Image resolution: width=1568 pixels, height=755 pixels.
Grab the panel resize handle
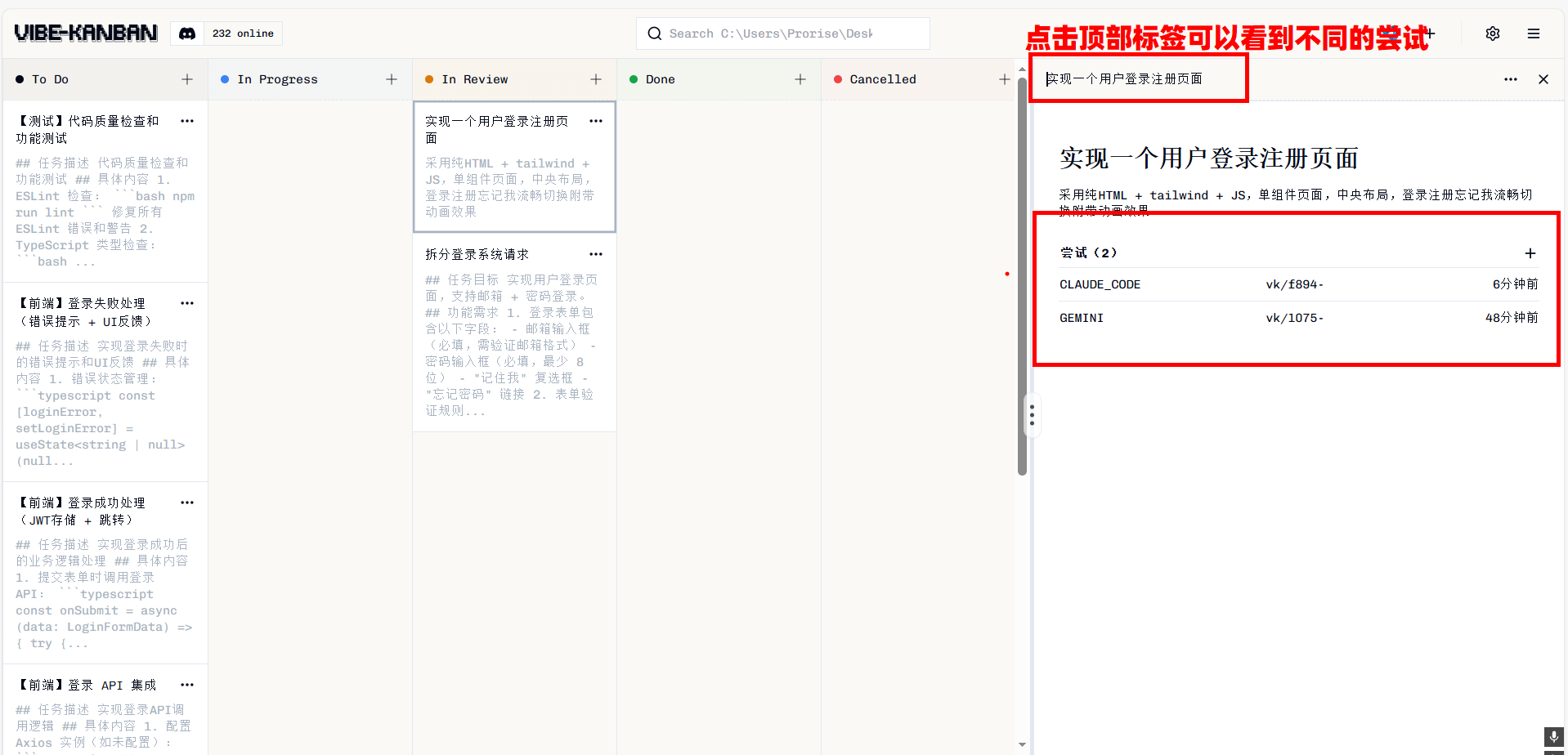click(x=1032, y=415)
